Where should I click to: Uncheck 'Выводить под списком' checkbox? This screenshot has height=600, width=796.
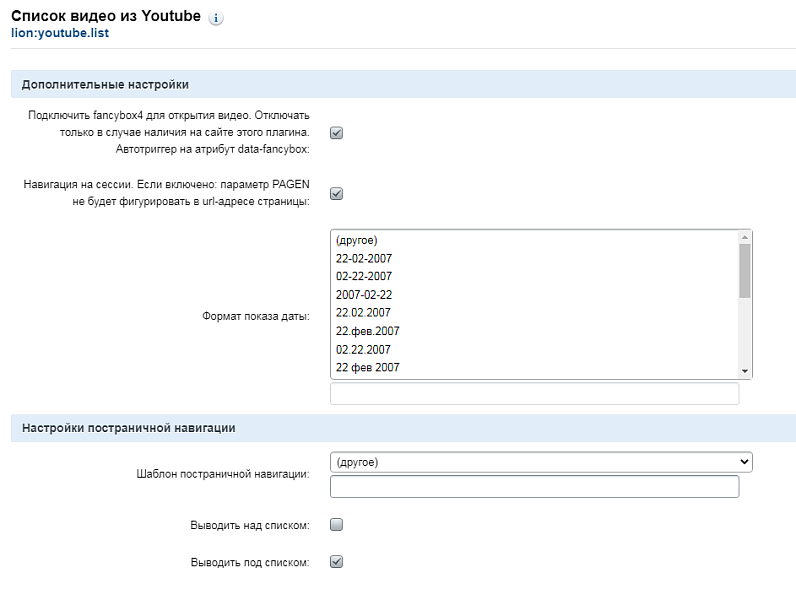(337, 562)
